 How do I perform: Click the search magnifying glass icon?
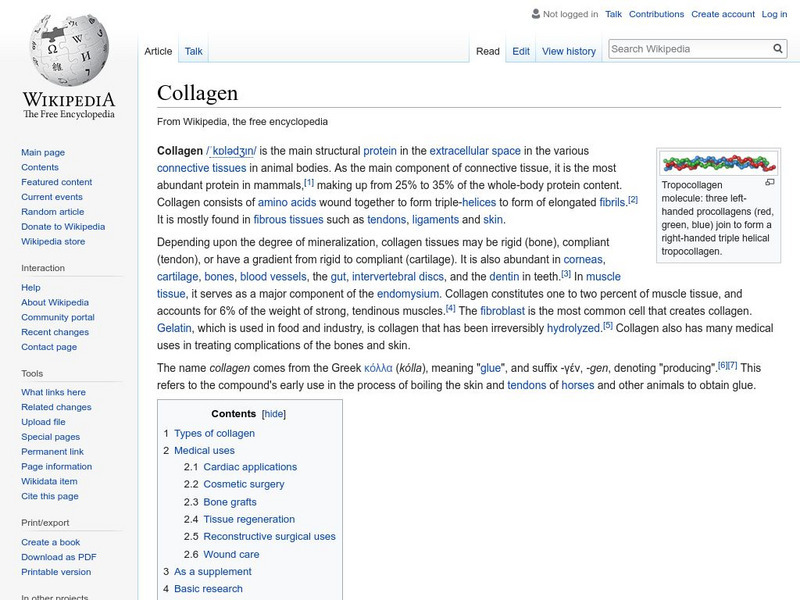tap(777, 47)
